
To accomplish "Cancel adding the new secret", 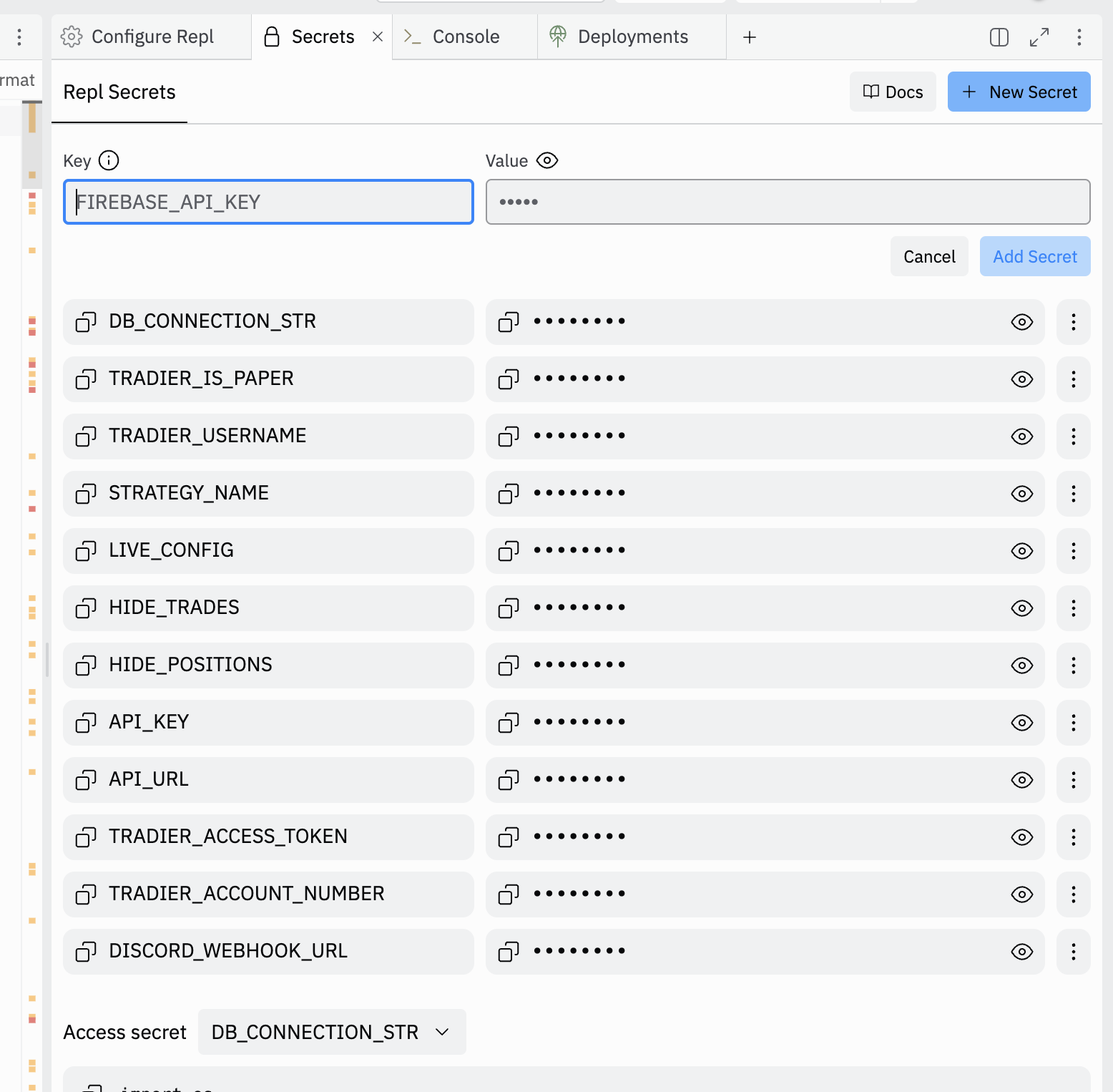I will (928, 256).
